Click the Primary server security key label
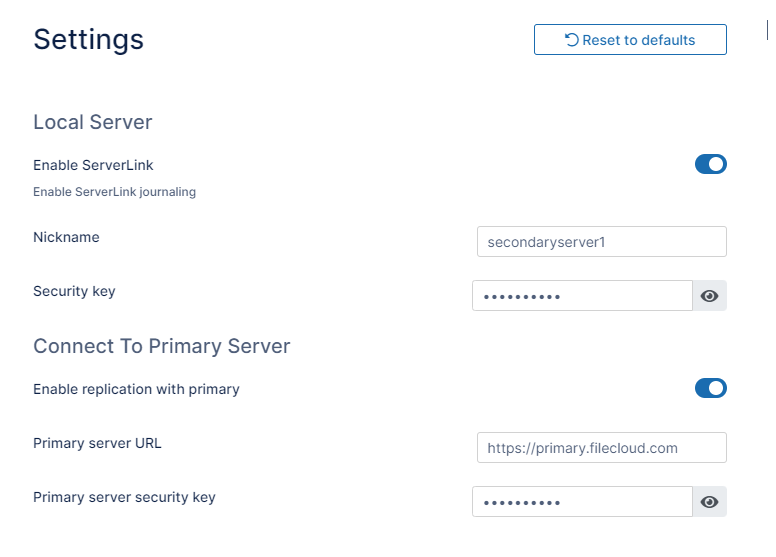The height and width of the screenshot is (557, 776). tap(124, 497)
